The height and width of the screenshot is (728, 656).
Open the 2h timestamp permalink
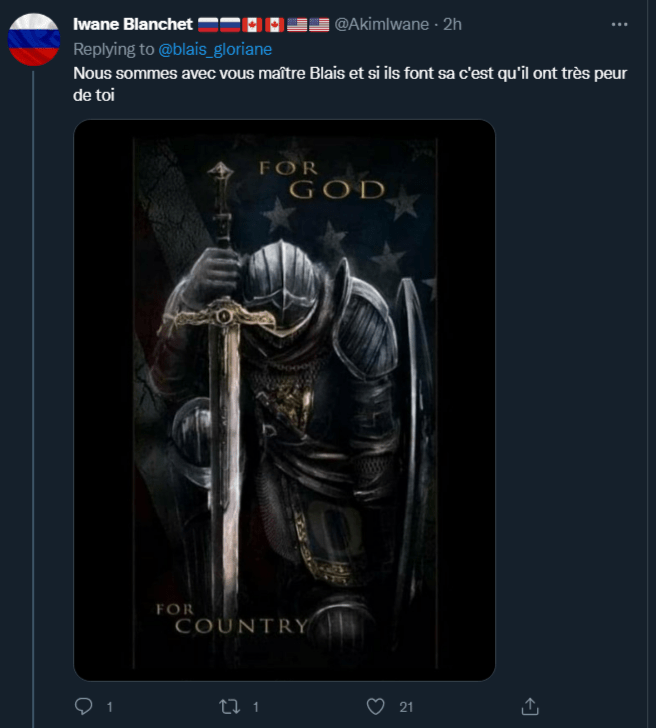(x=452, y=24)
